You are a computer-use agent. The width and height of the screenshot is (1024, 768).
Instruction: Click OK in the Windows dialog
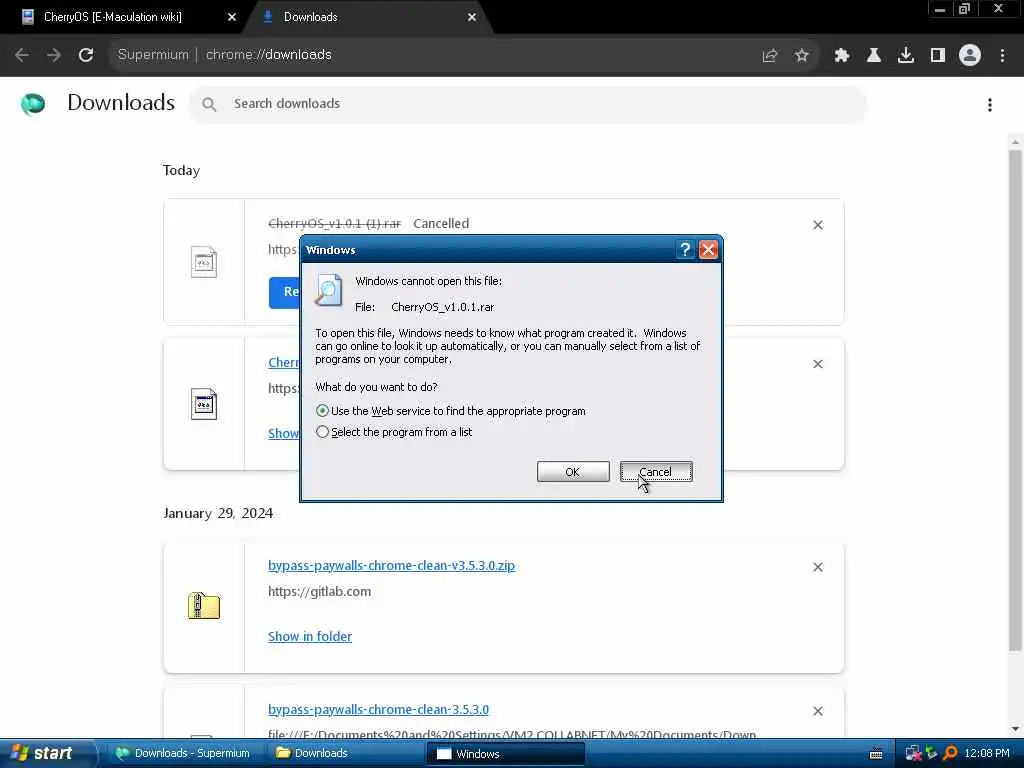[573, 472]
